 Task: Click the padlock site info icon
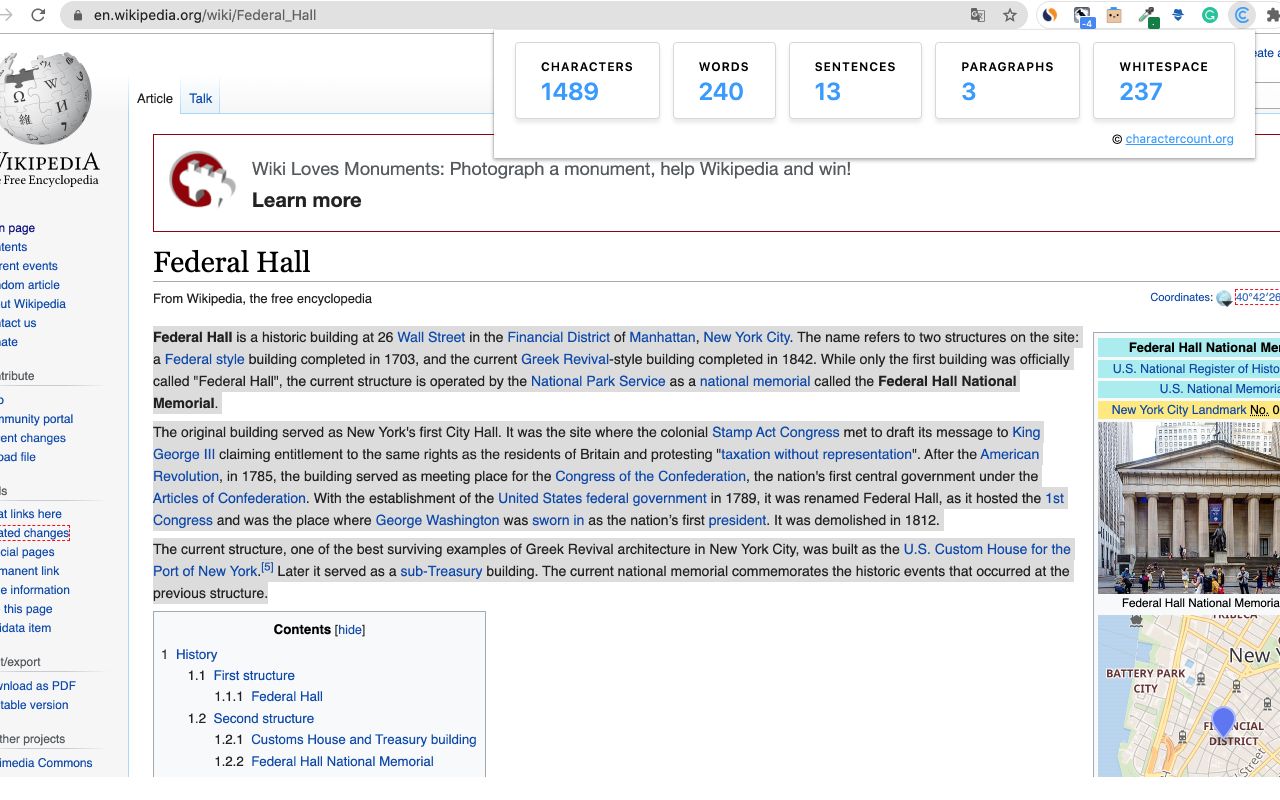pos(77,15)
